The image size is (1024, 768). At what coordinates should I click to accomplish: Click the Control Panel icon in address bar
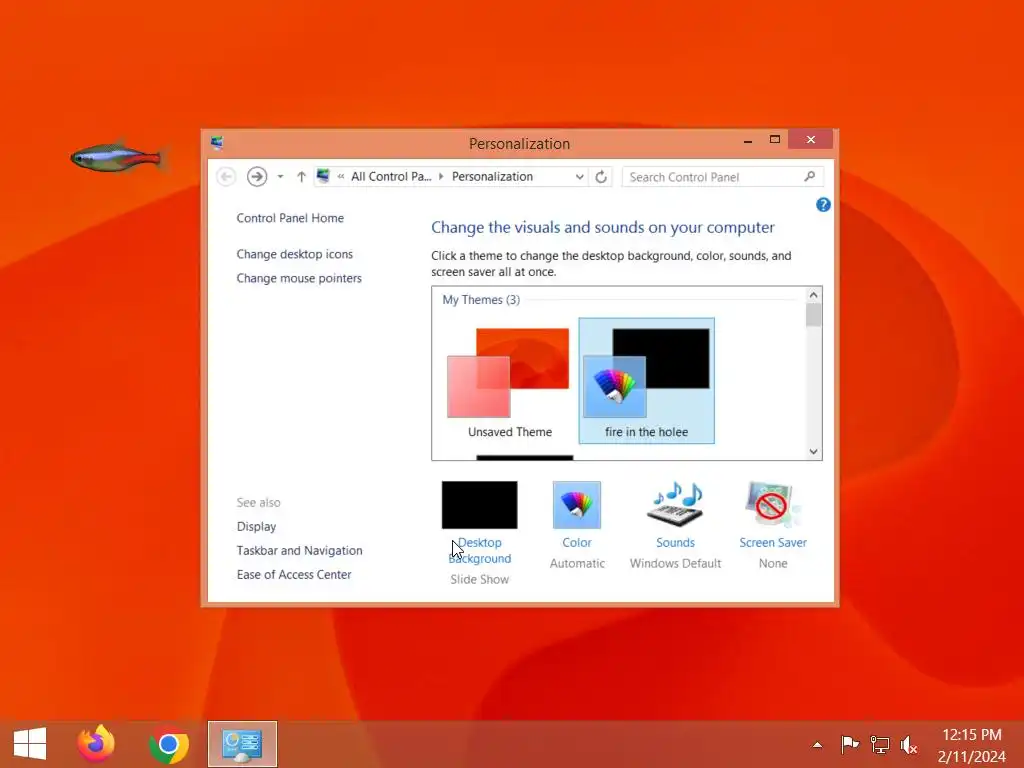point(323,176)
